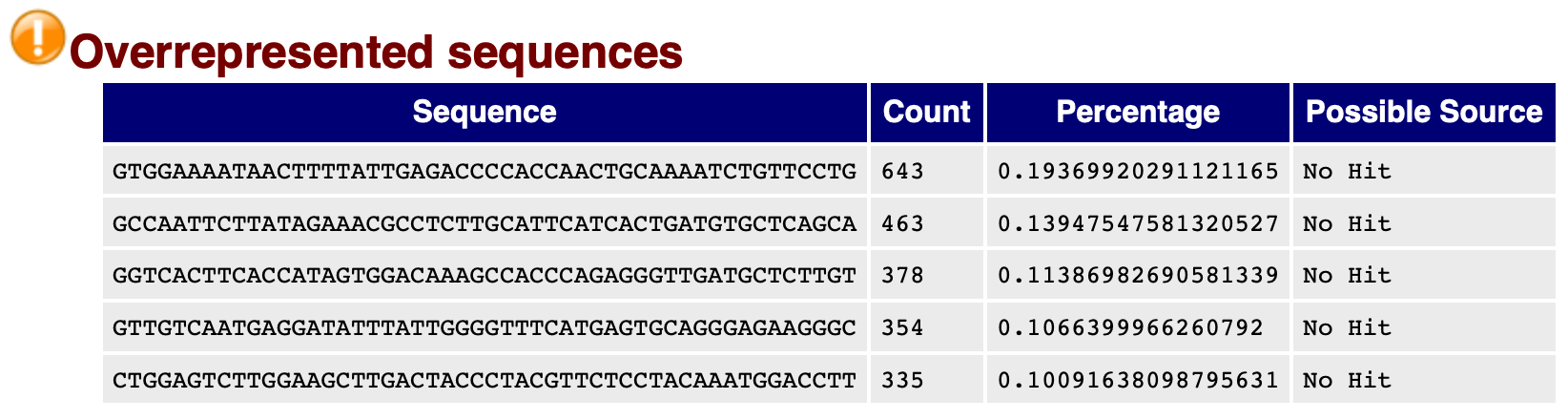This screenshot has width=1568, height=420.
Task: Select the Count column header
Action: click(x=927, y=112)
